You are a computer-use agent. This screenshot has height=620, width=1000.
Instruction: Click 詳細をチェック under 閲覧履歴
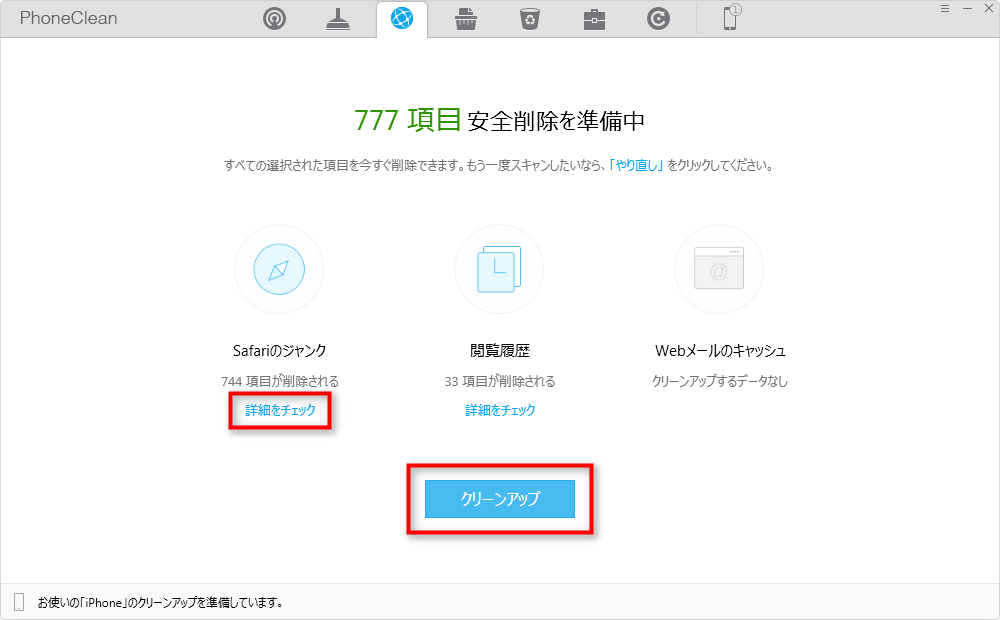click(500, 410)
